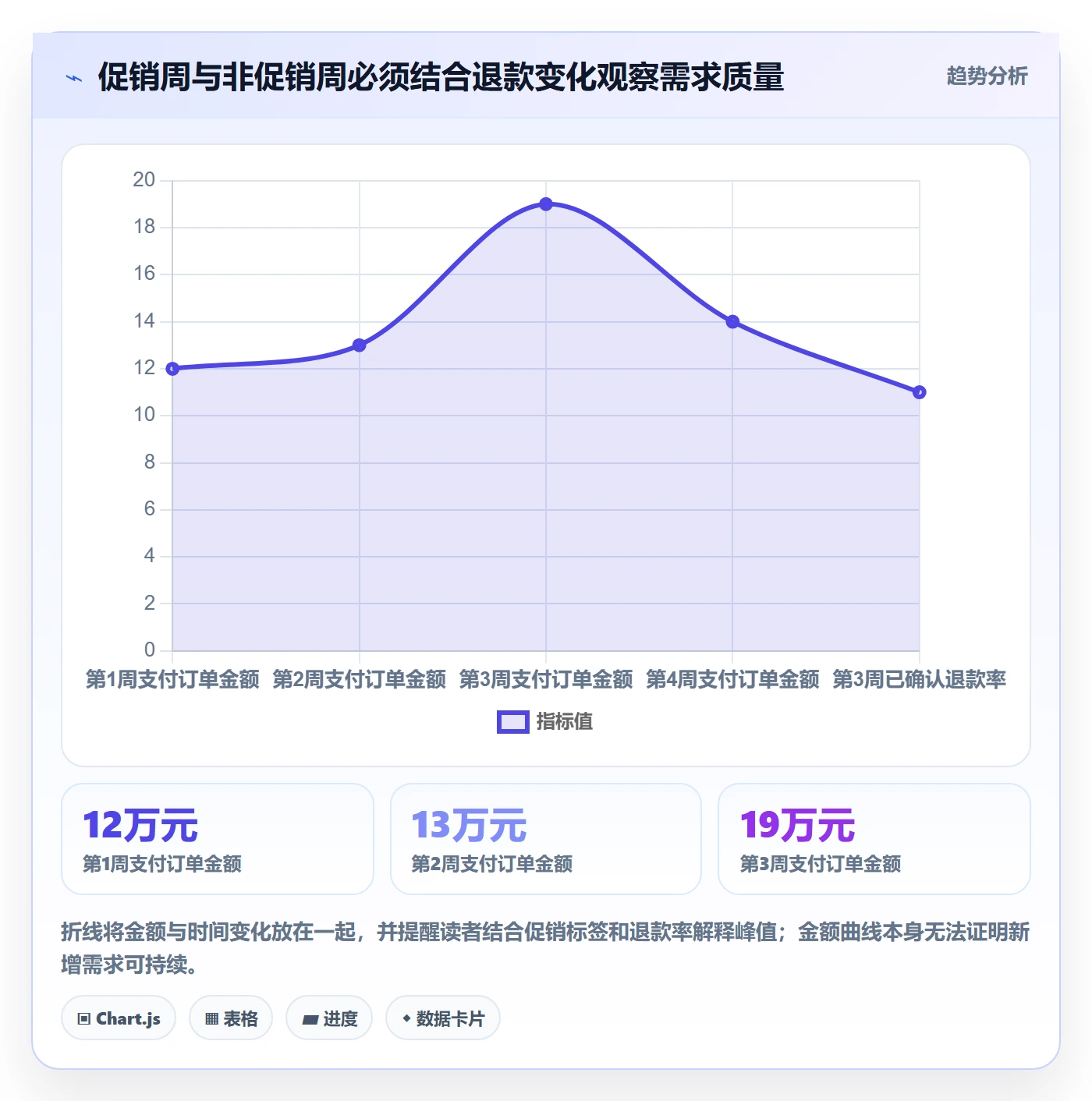
Task: Click the 第2周支付订单金额 caption under 13万元
Action: (492, 864)
